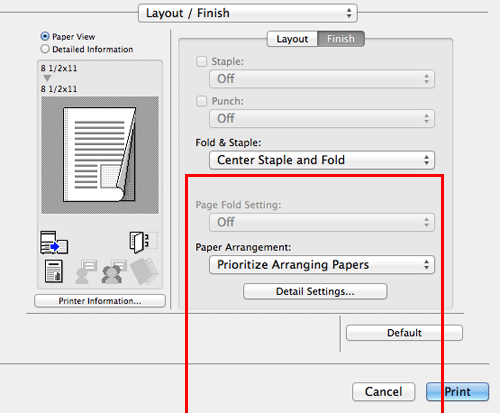
Task: Click the Printer Information... button
Action: [100, 301]
